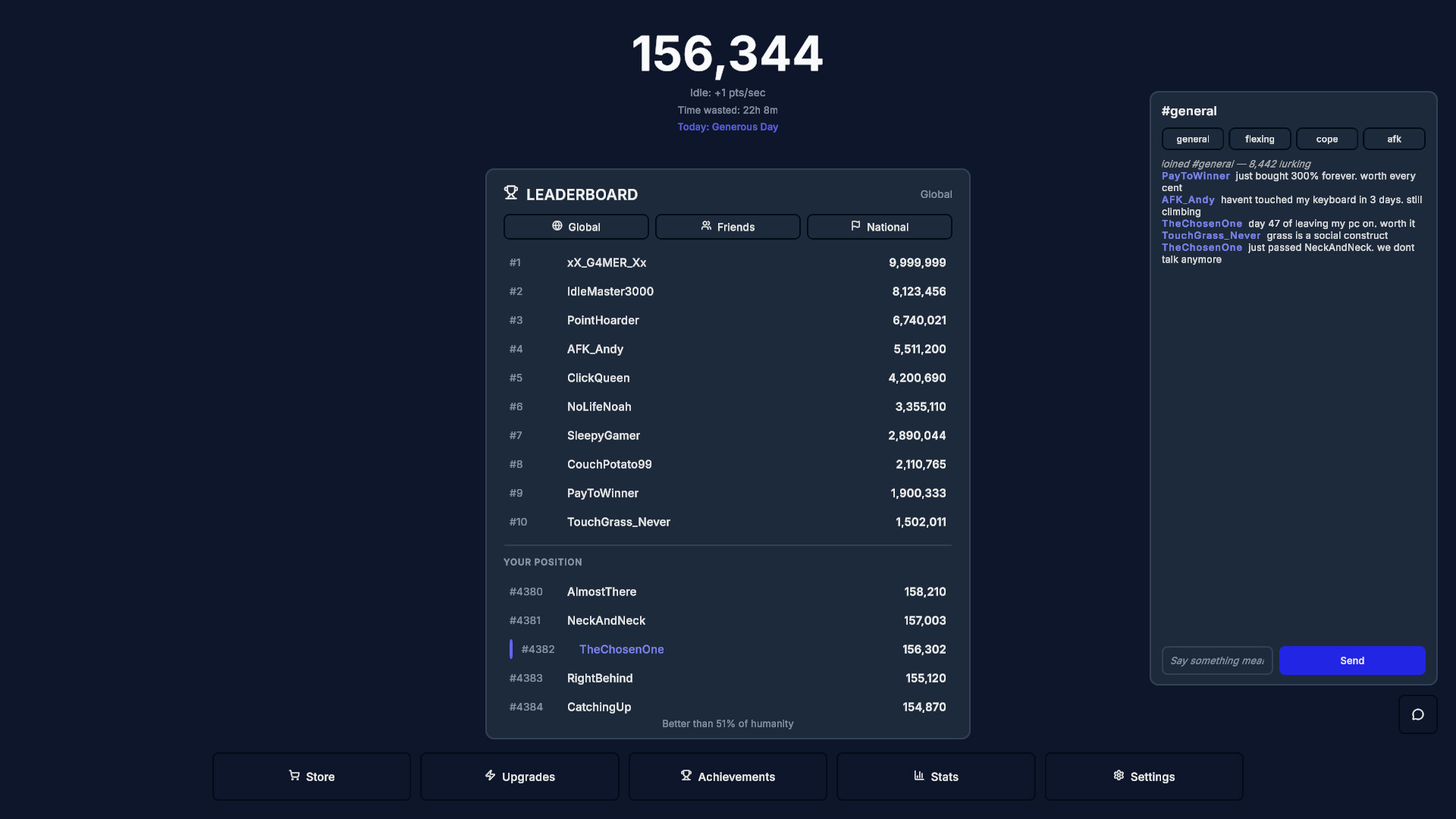Click TouchGrass_Never username in chat
Image resolution: width=1456 pixels, height=819 pixels.
[x=1210, y=236]
